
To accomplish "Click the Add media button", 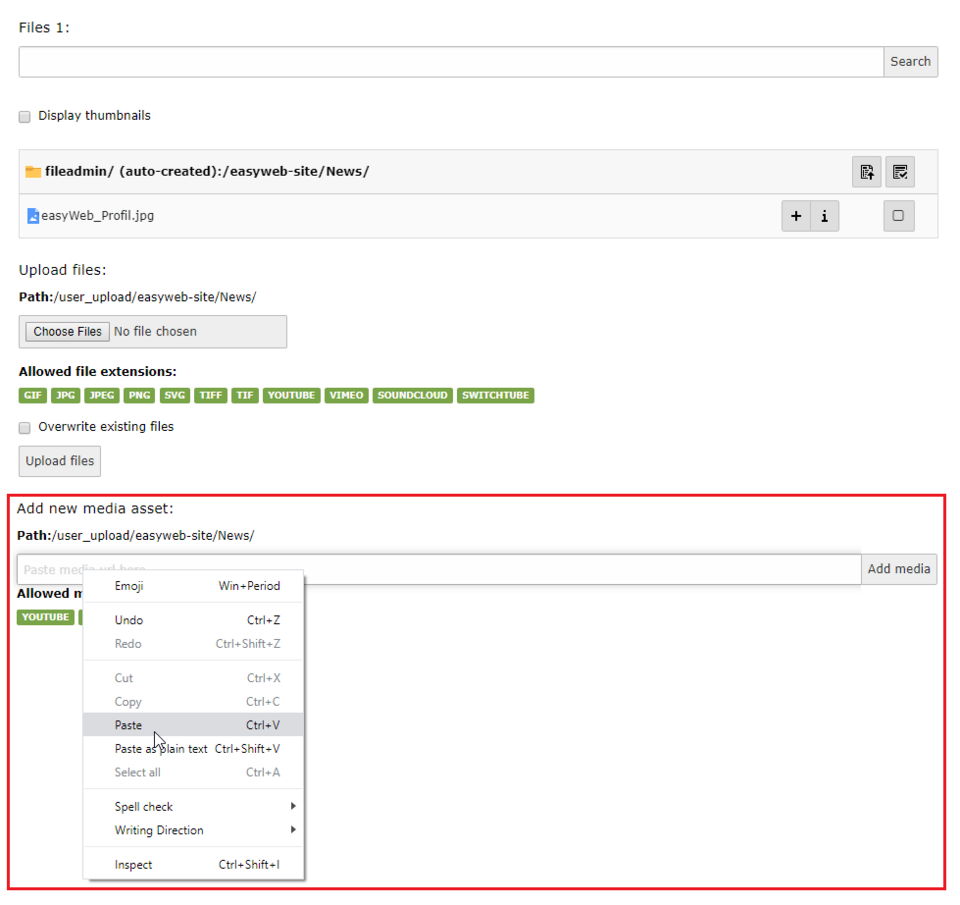I will click(x=898, y=569).
